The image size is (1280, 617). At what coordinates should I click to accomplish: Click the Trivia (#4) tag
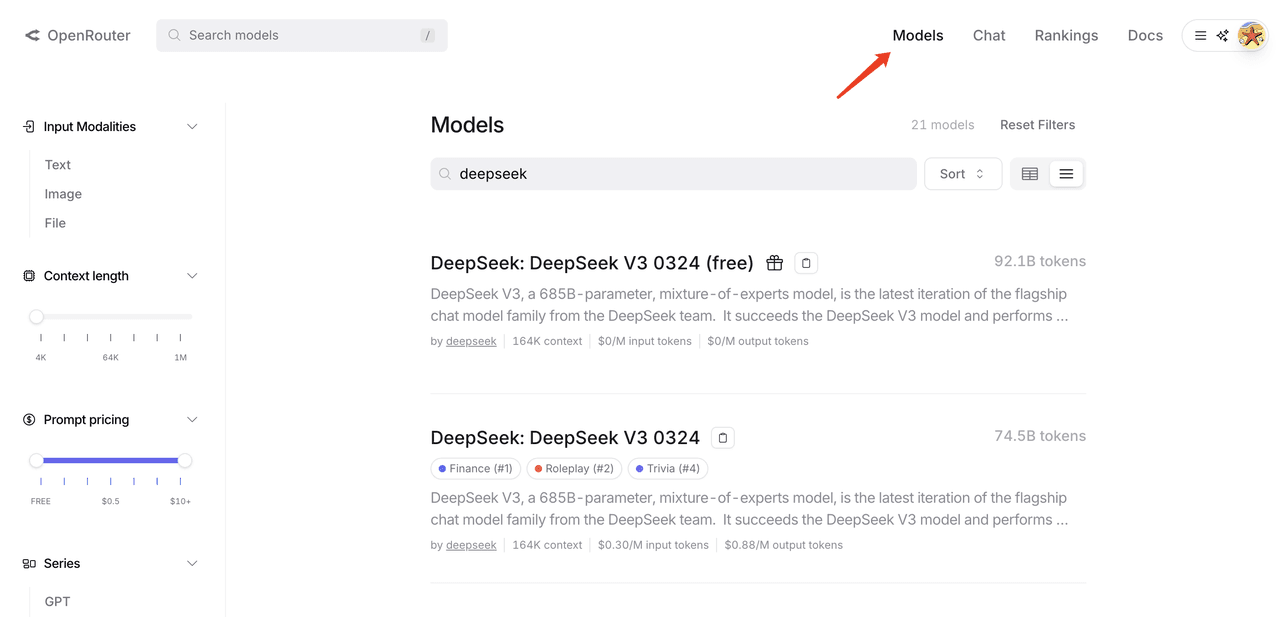(668, 469)
